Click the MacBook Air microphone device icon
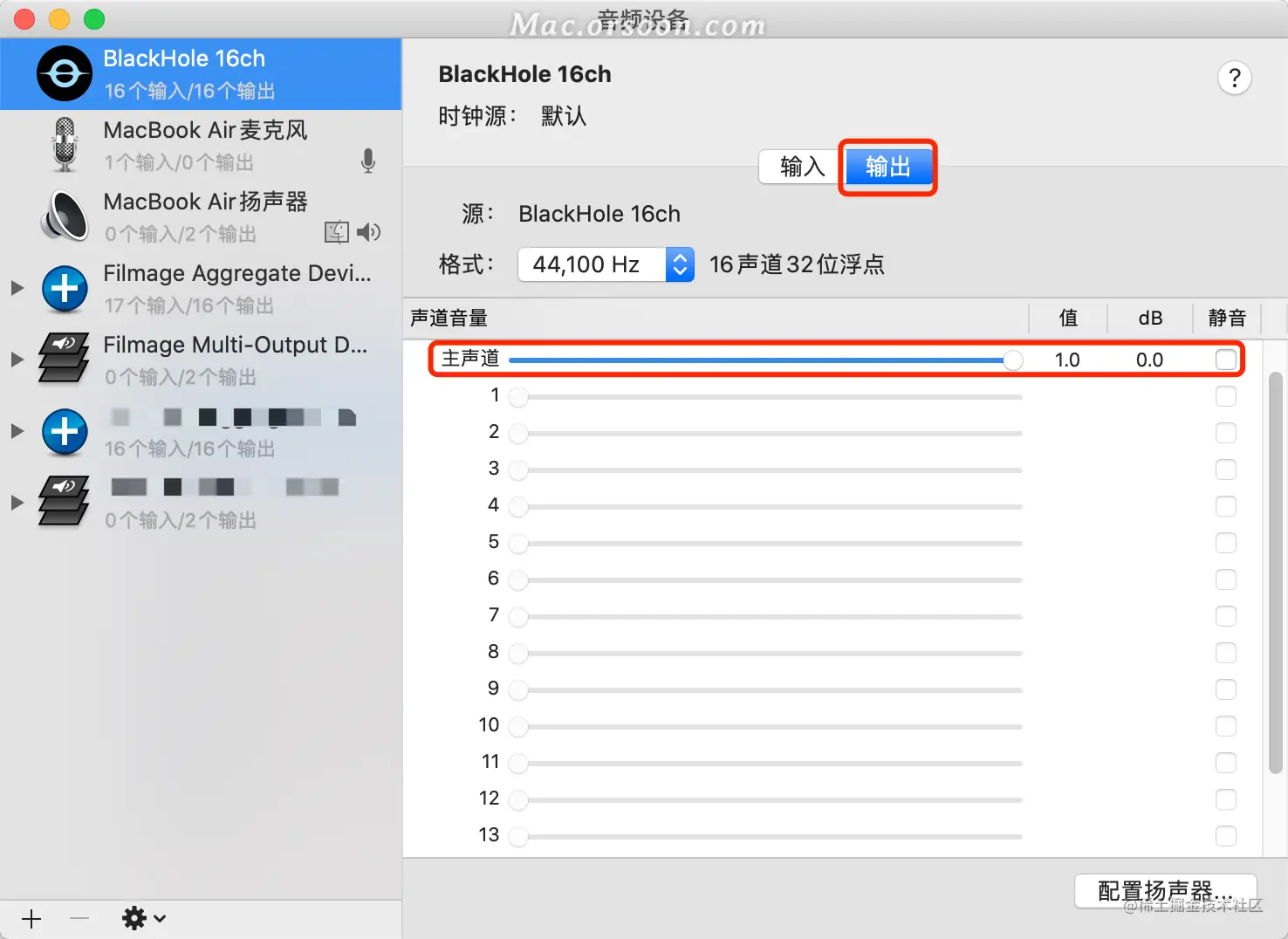Image resolution: width=1288 pixels, height=939 pixels. 65,145
